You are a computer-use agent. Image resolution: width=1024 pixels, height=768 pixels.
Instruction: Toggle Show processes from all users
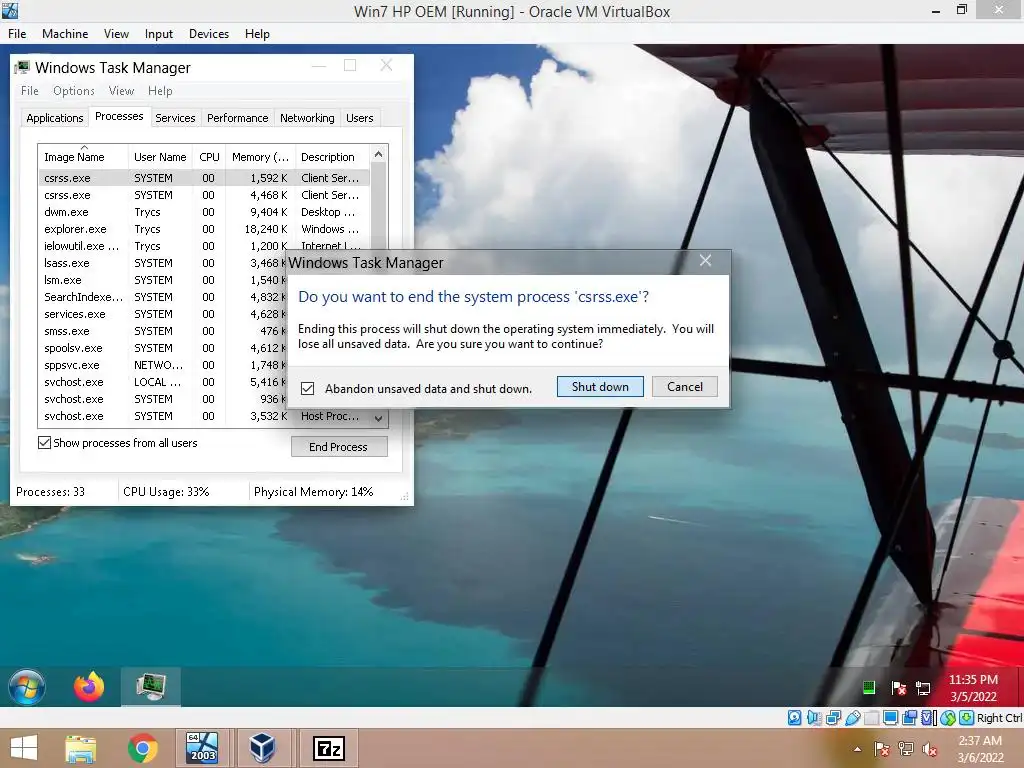[x=44, y=443]
